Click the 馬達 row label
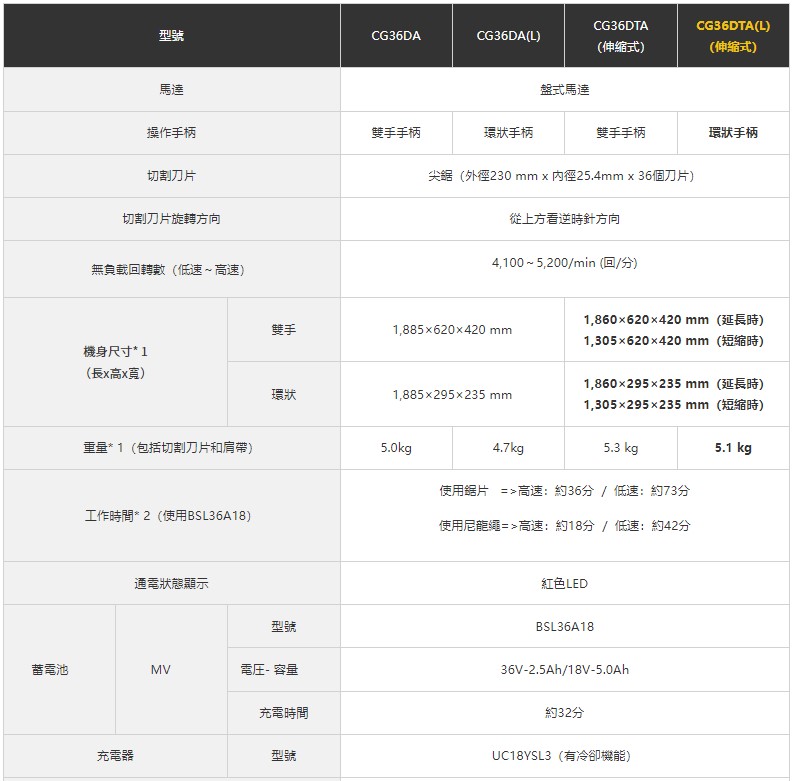The height and width of the screenshot is (781, 792). (x=171, y=90)
